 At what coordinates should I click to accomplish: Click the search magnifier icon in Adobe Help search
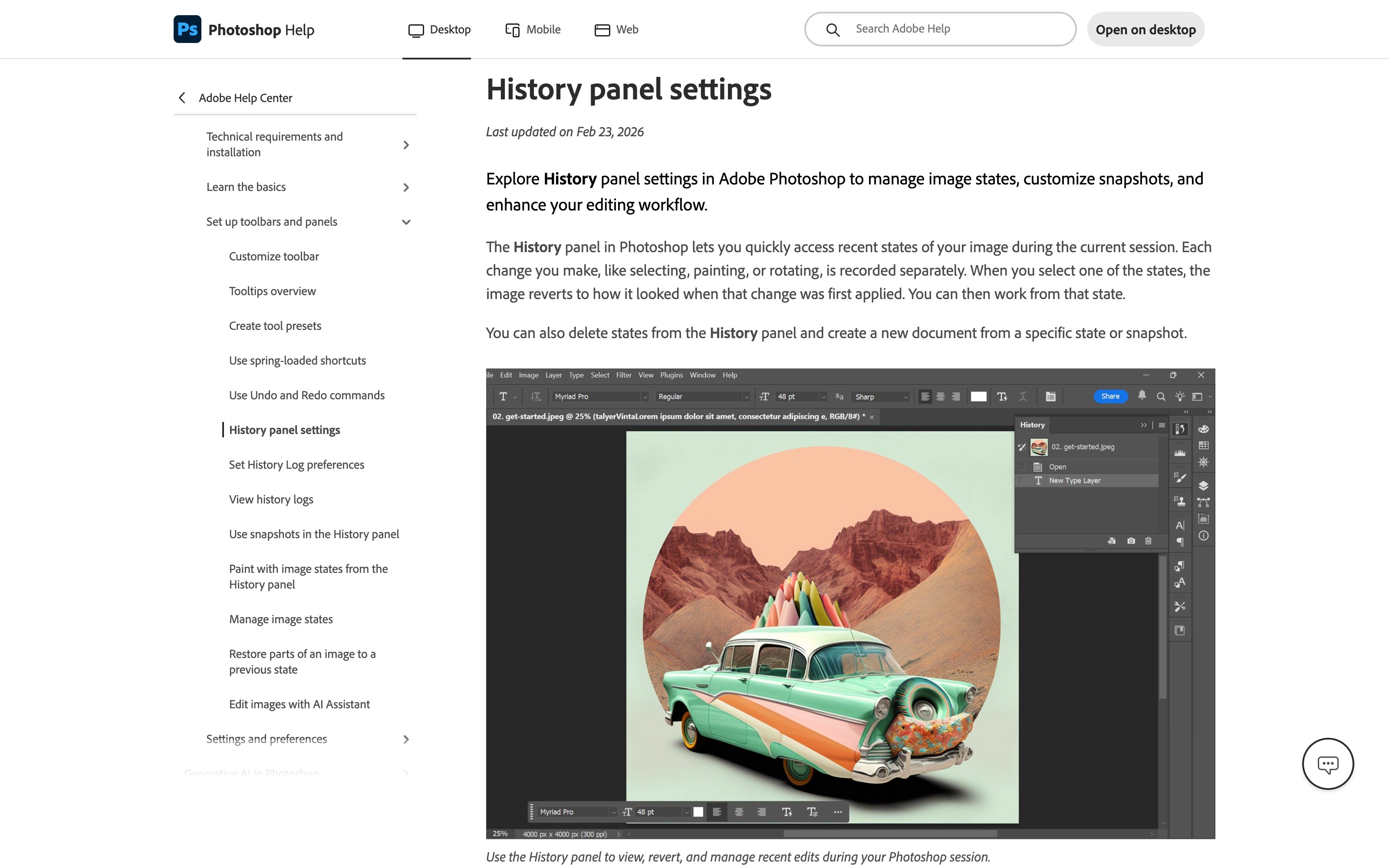833,30
